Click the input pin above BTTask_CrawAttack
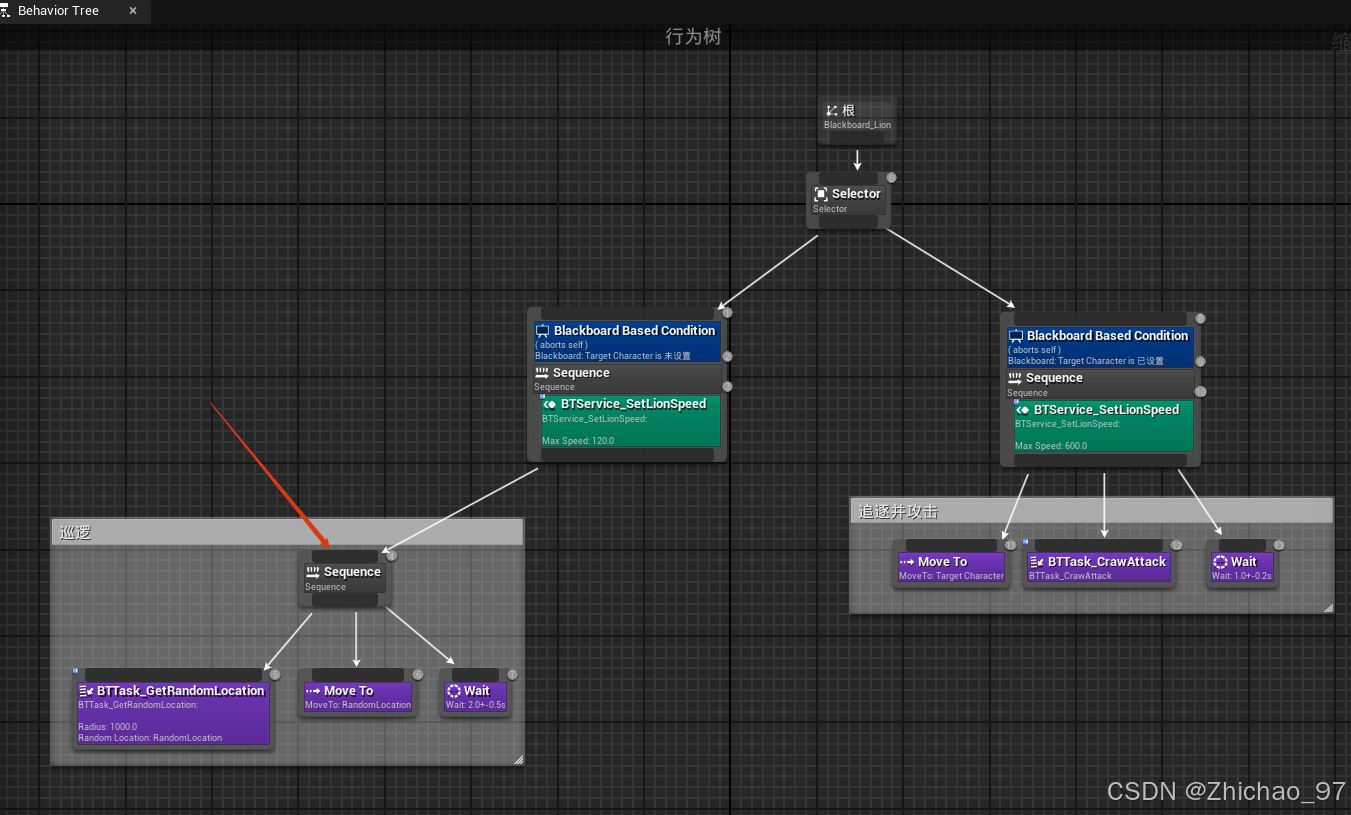 point(1098,546)
